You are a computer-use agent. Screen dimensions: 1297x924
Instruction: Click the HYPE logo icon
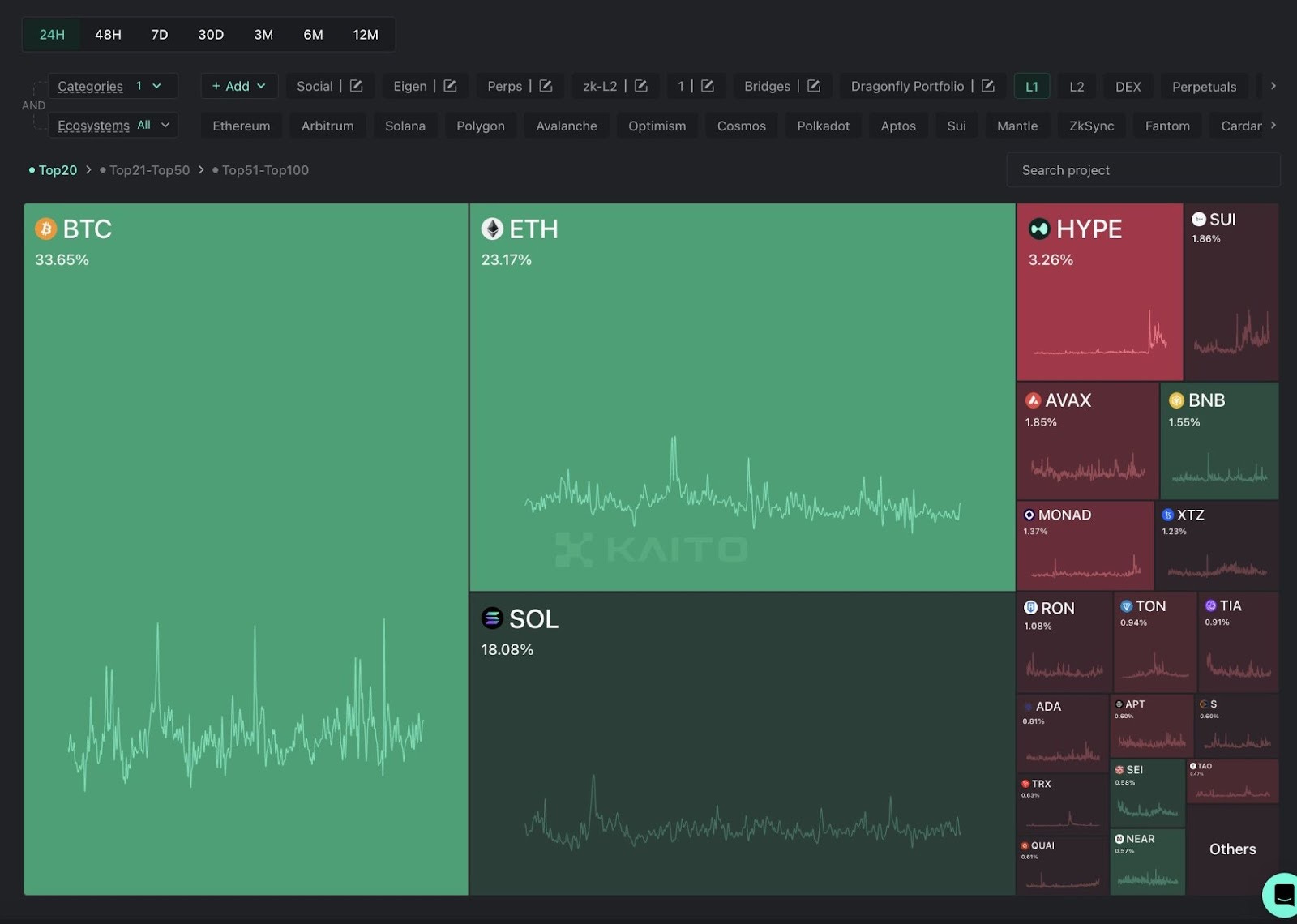[1039, 229]
